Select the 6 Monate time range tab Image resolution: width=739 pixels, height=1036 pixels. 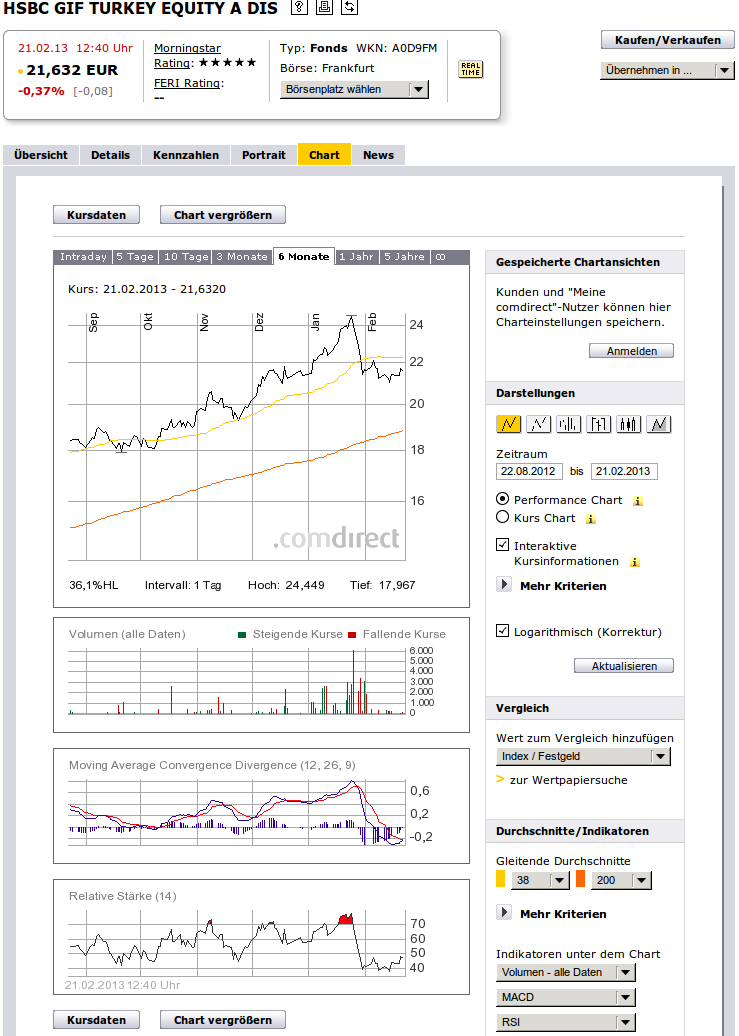click(x=304, y=257)
